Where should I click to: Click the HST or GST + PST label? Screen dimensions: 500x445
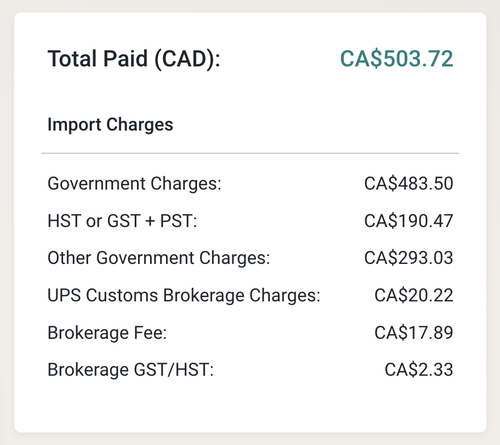click(x=122, y=221)
